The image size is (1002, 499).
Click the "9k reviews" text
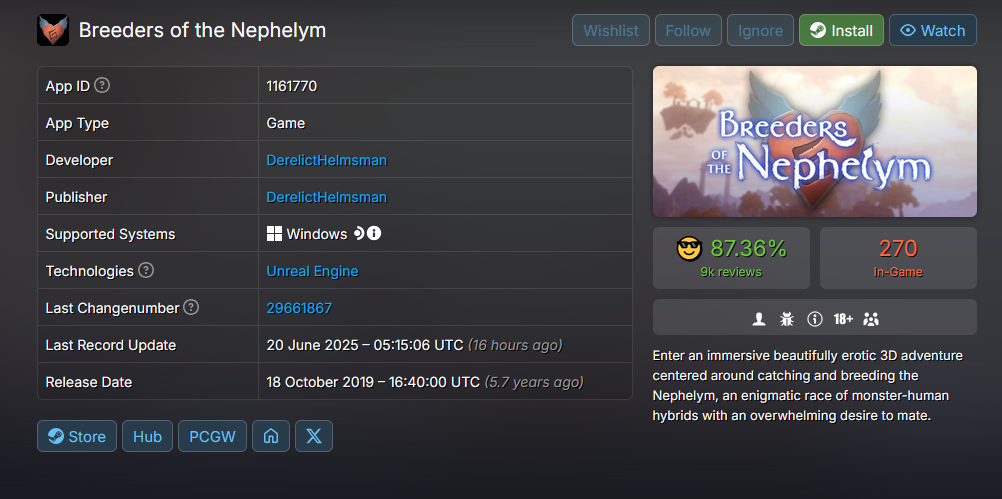pos(731,272)
